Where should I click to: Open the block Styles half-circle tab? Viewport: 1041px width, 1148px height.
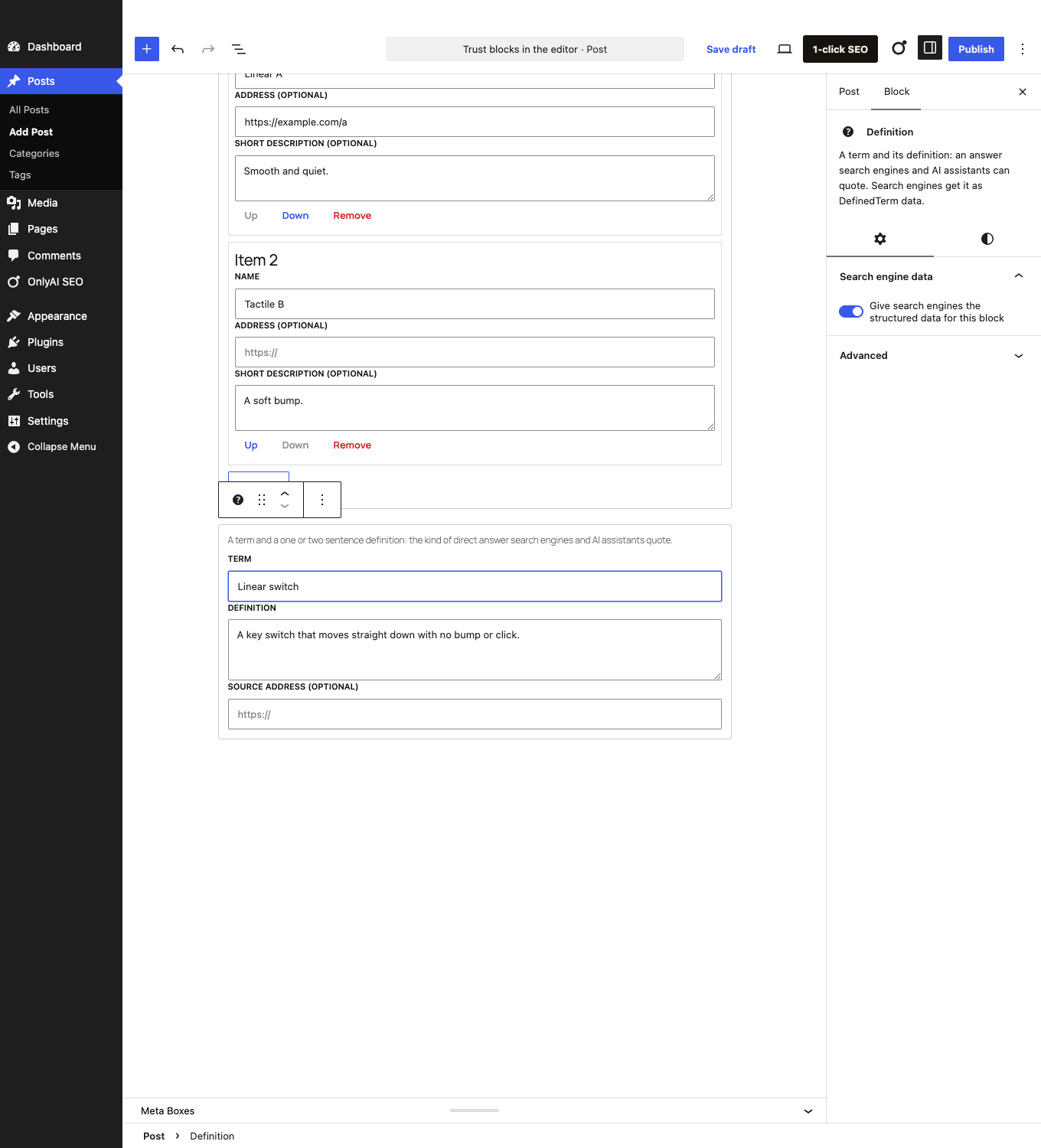(987, 239)
